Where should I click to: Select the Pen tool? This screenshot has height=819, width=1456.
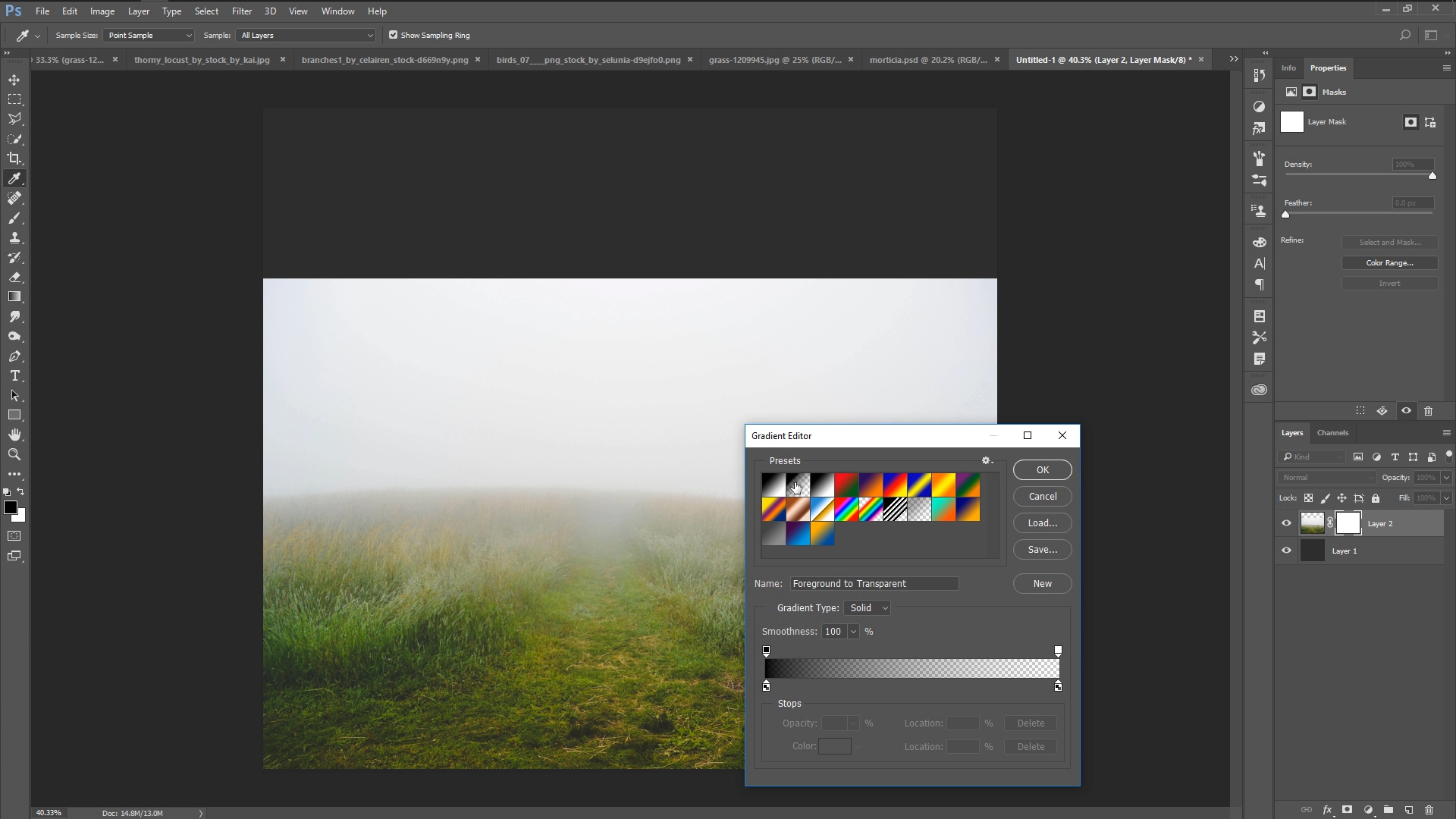pos(14,356)
